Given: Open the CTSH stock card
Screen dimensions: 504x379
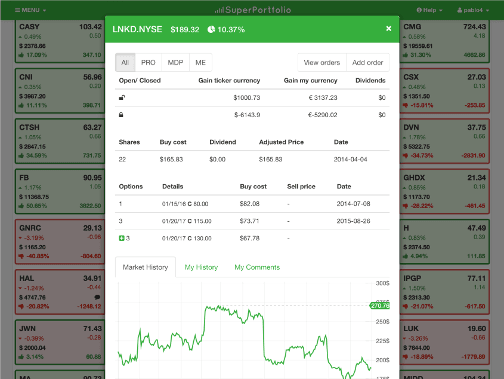Looking at the screenshot, I should pyautogui.click(x=60, y=141).
